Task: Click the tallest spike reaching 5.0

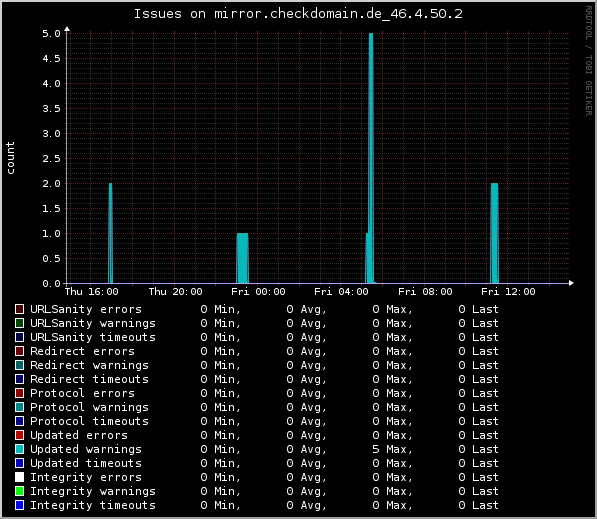Action: pyautogui.click(x=371, y=158)
